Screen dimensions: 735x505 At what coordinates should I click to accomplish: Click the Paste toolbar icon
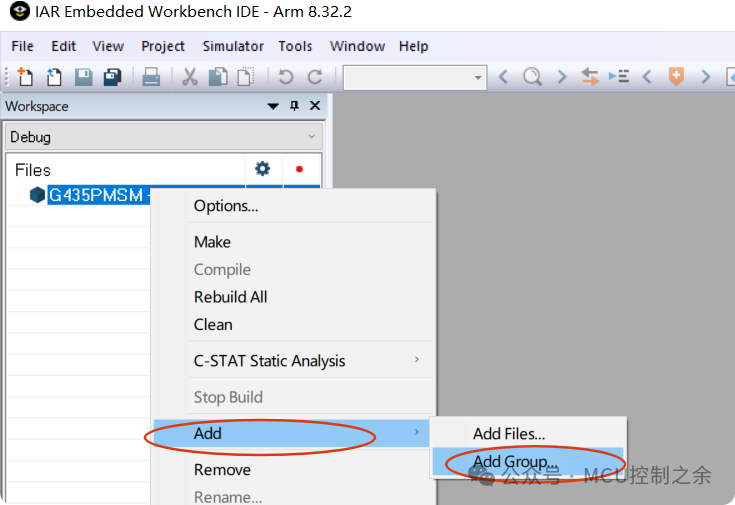246,77
